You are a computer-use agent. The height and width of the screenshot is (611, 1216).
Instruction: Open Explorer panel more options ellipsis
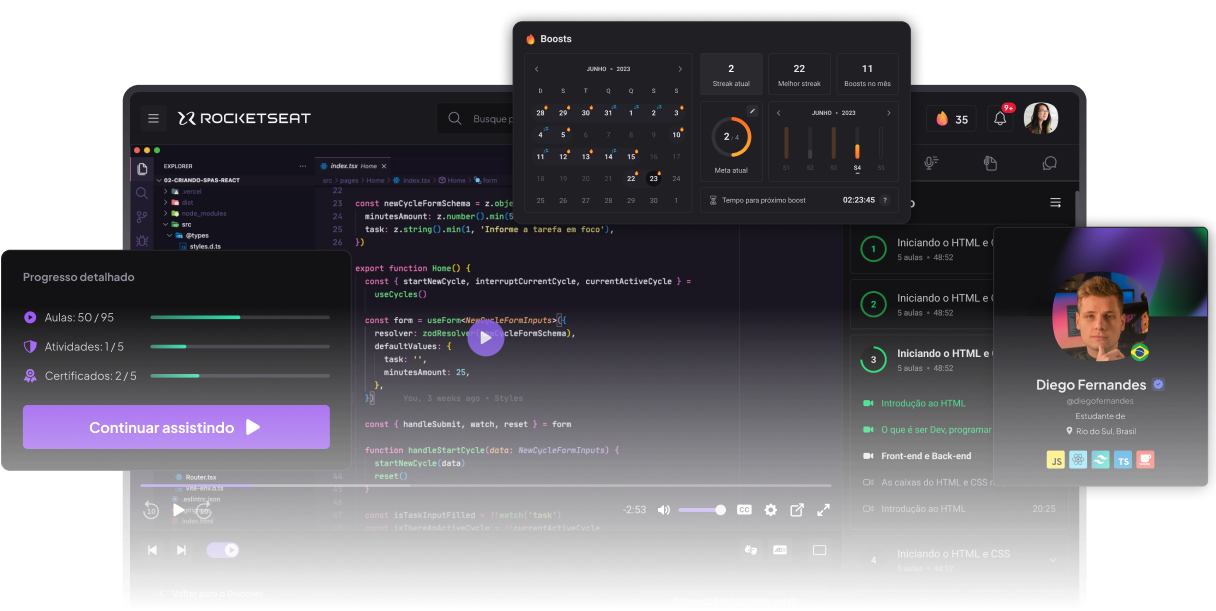303,166
